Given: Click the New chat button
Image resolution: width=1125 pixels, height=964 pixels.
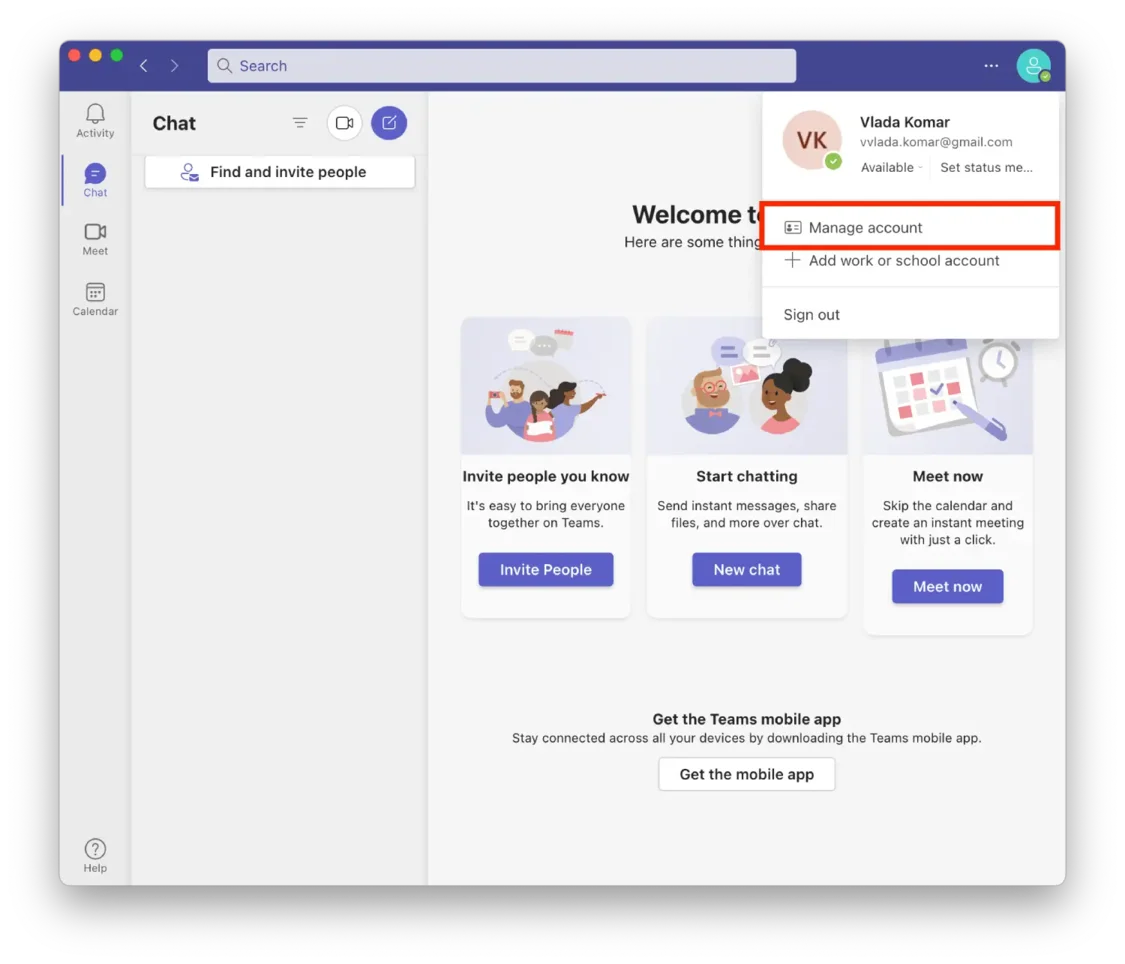Looking at the screenshot, I should (746, 570).
